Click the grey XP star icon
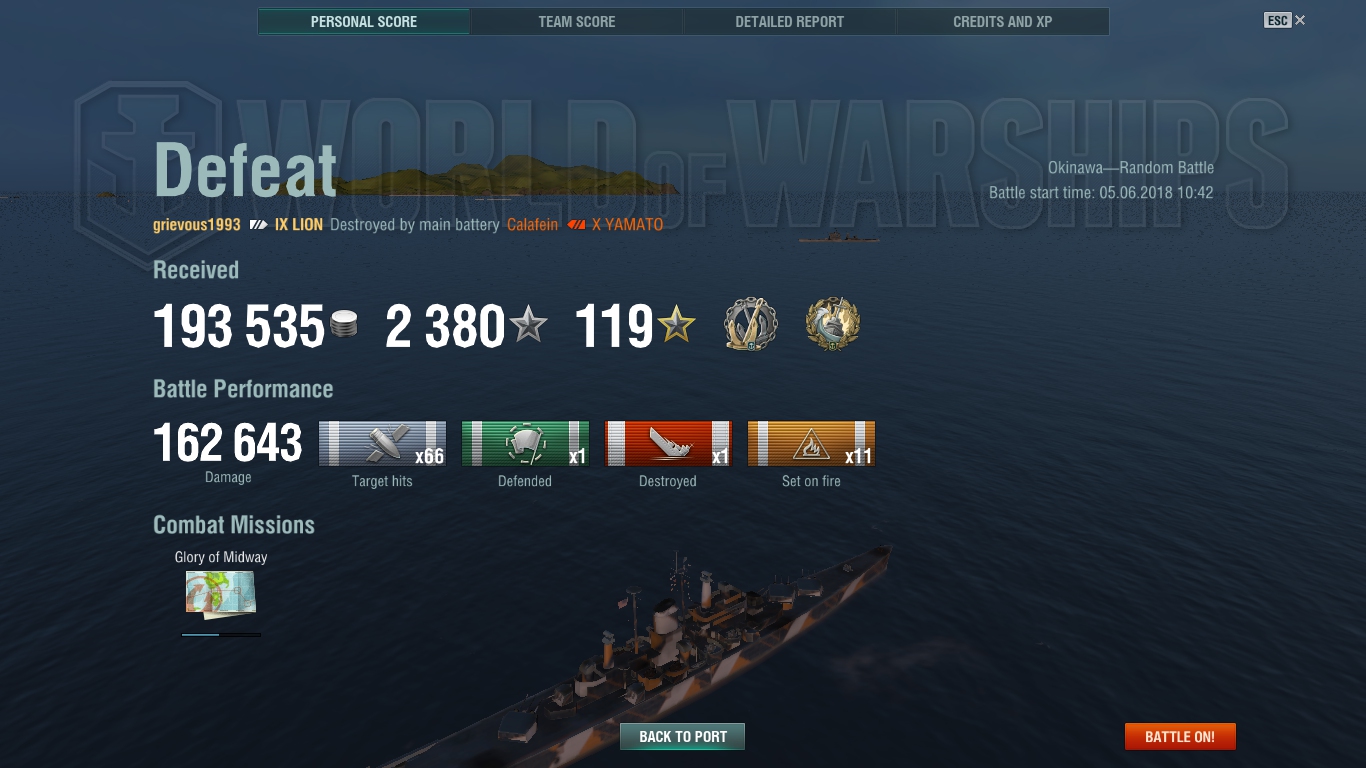The image size is (1366, 768). pos(528,325)
